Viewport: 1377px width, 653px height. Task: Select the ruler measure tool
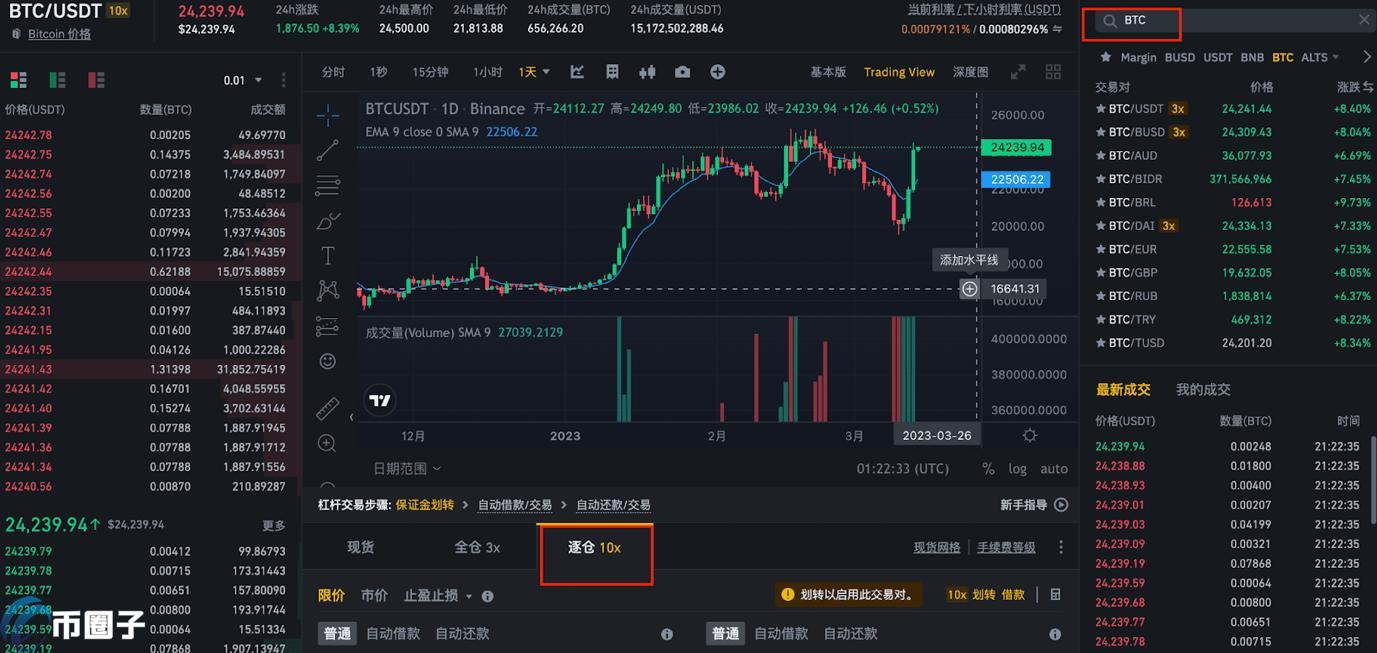click(x=327, y=408)
